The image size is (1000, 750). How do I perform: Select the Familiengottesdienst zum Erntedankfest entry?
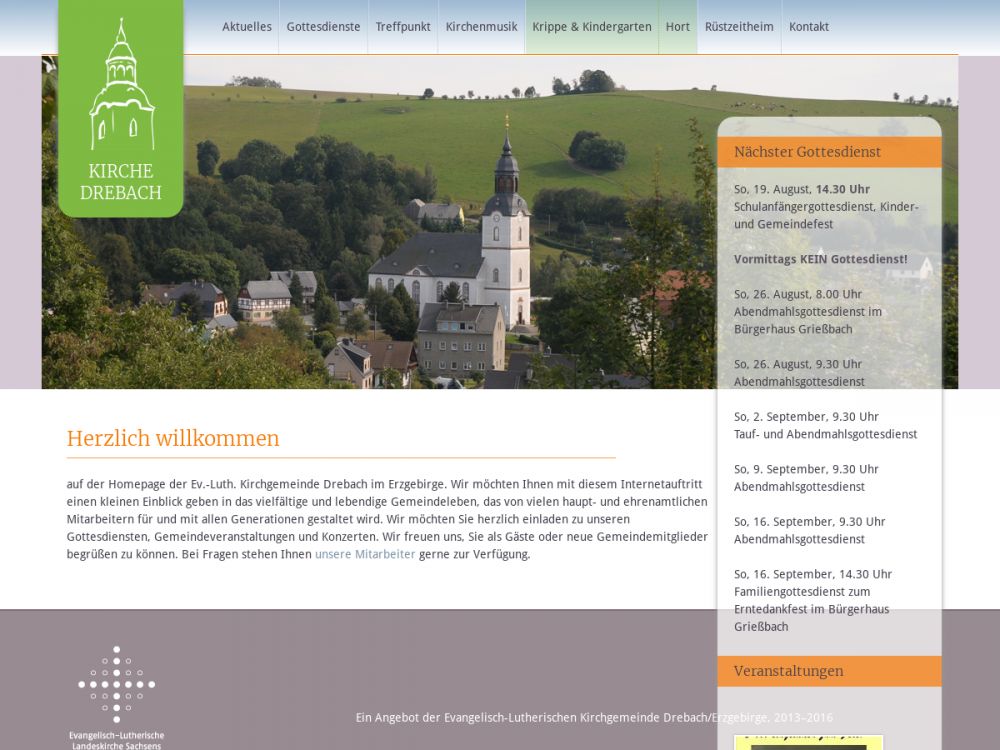pyautogui.click(x=812, y=600)
